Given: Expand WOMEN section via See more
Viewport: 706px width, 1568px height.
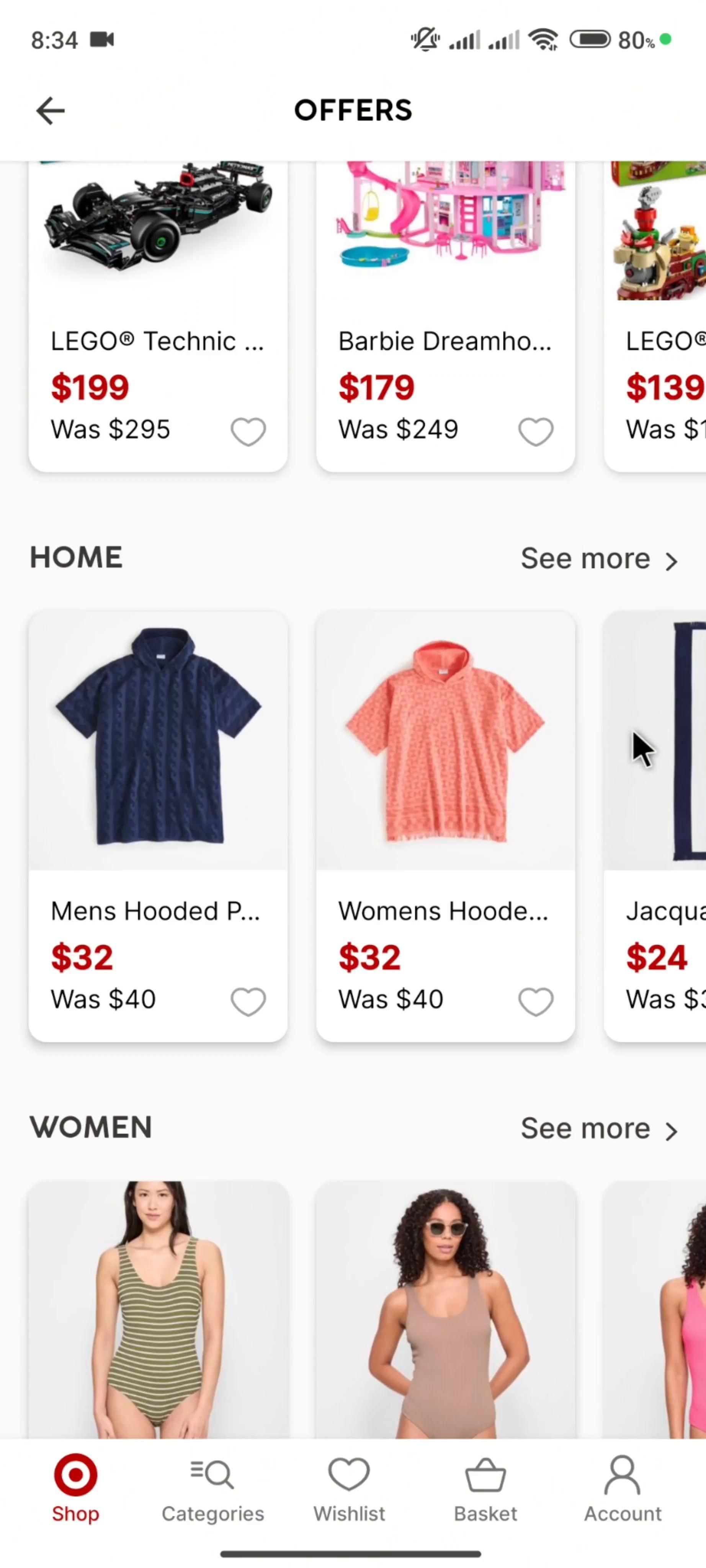Looking at the screenshot, I should [x=599, y=1129].
